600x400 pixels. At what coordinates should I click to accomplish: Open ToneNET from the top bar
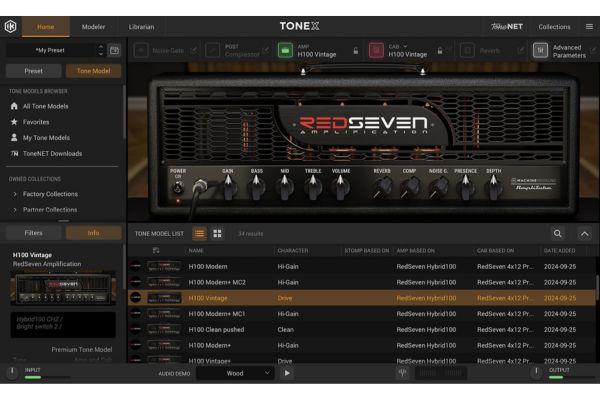[x=508, y=27]
